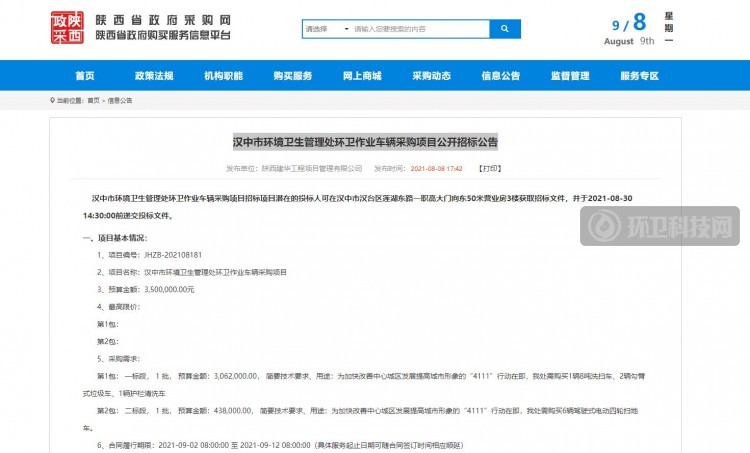
Task: Click the site title 陕西省政府采购网
Action: [163, 20]
